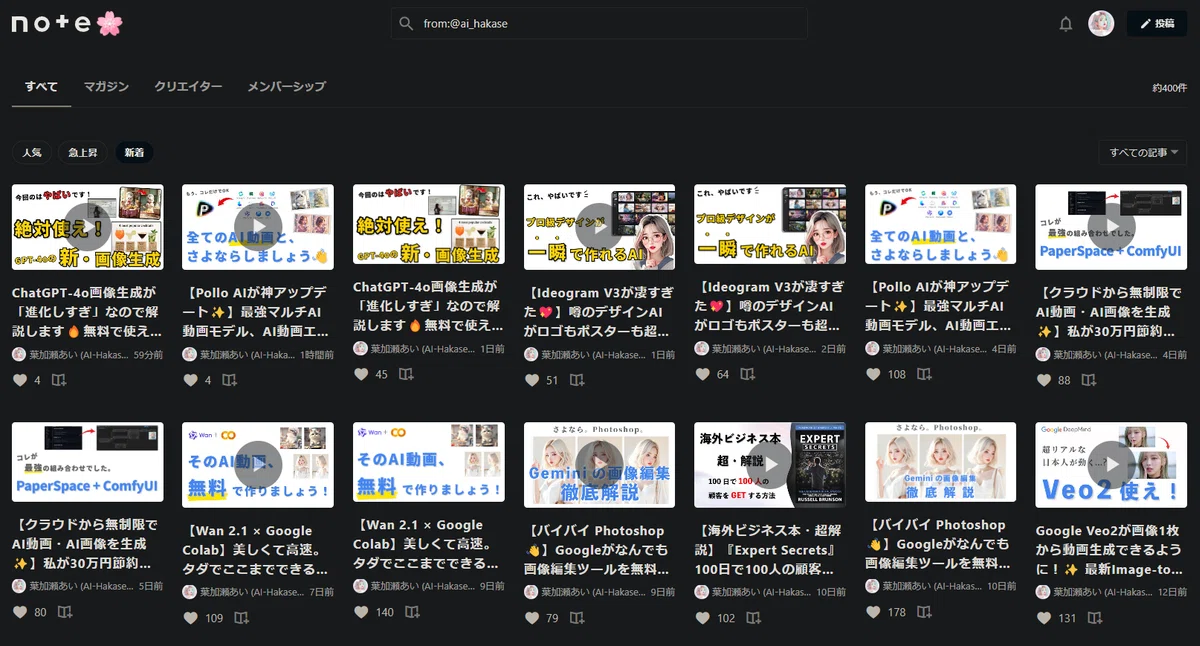1200x646 pixels.
Task: Like the PaperSpace post with 80 likes
Action: (20, 612)
